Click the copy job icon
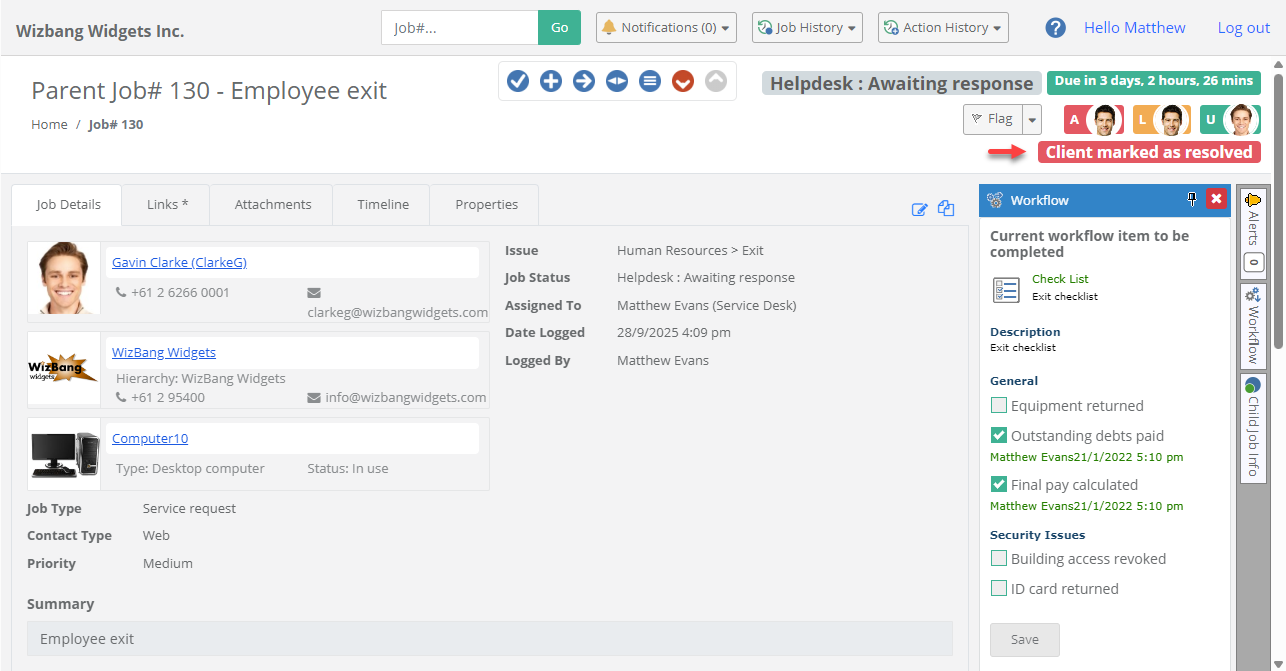Image resolution: width=1286 pixels, height=671 pixels. [946, 209]
